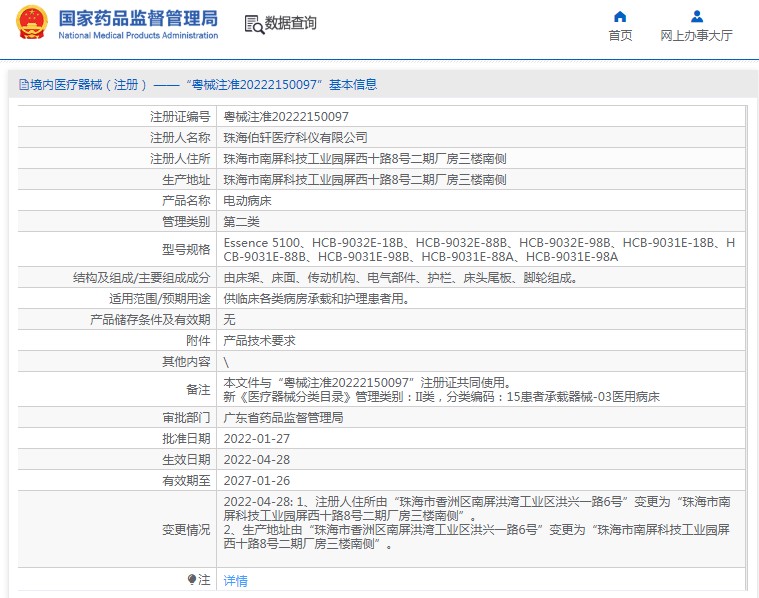Click intended use 供临床各类病房承载和护理患者用
The width and height of the screenshot is (759, 598).
(317, 299)
